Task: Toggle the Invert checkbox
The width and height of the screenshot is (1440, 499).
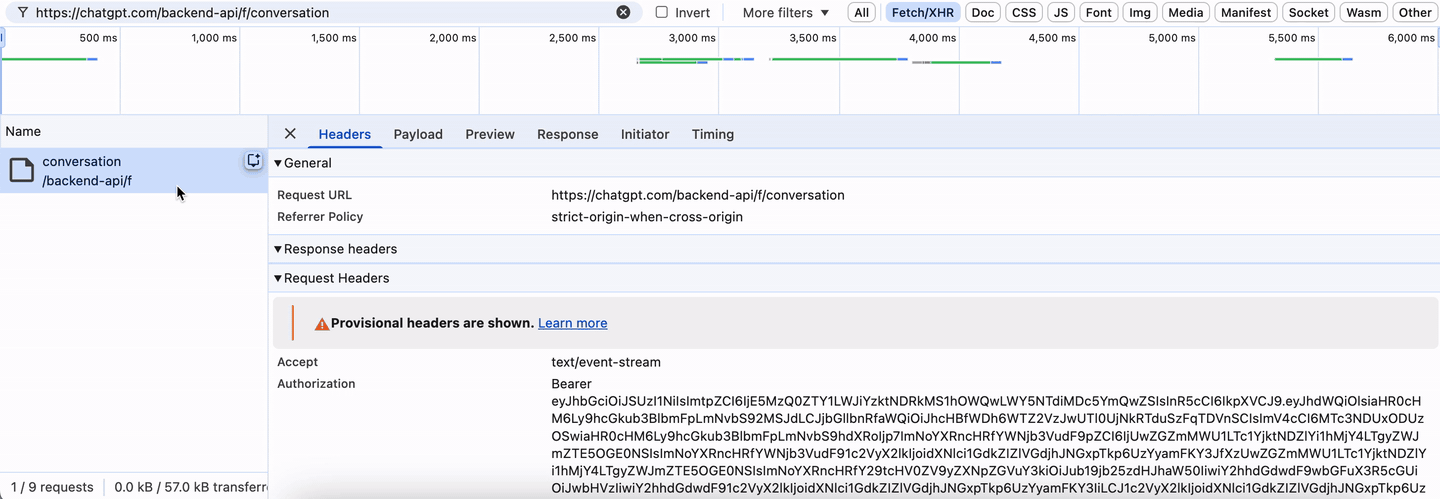Action: tap(662, 12)
